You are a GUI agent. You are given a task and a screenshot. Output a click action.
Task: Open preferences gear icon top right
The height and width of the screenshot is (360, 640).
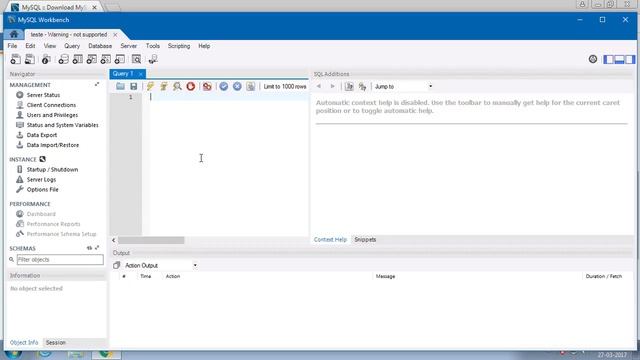(593, 59)
